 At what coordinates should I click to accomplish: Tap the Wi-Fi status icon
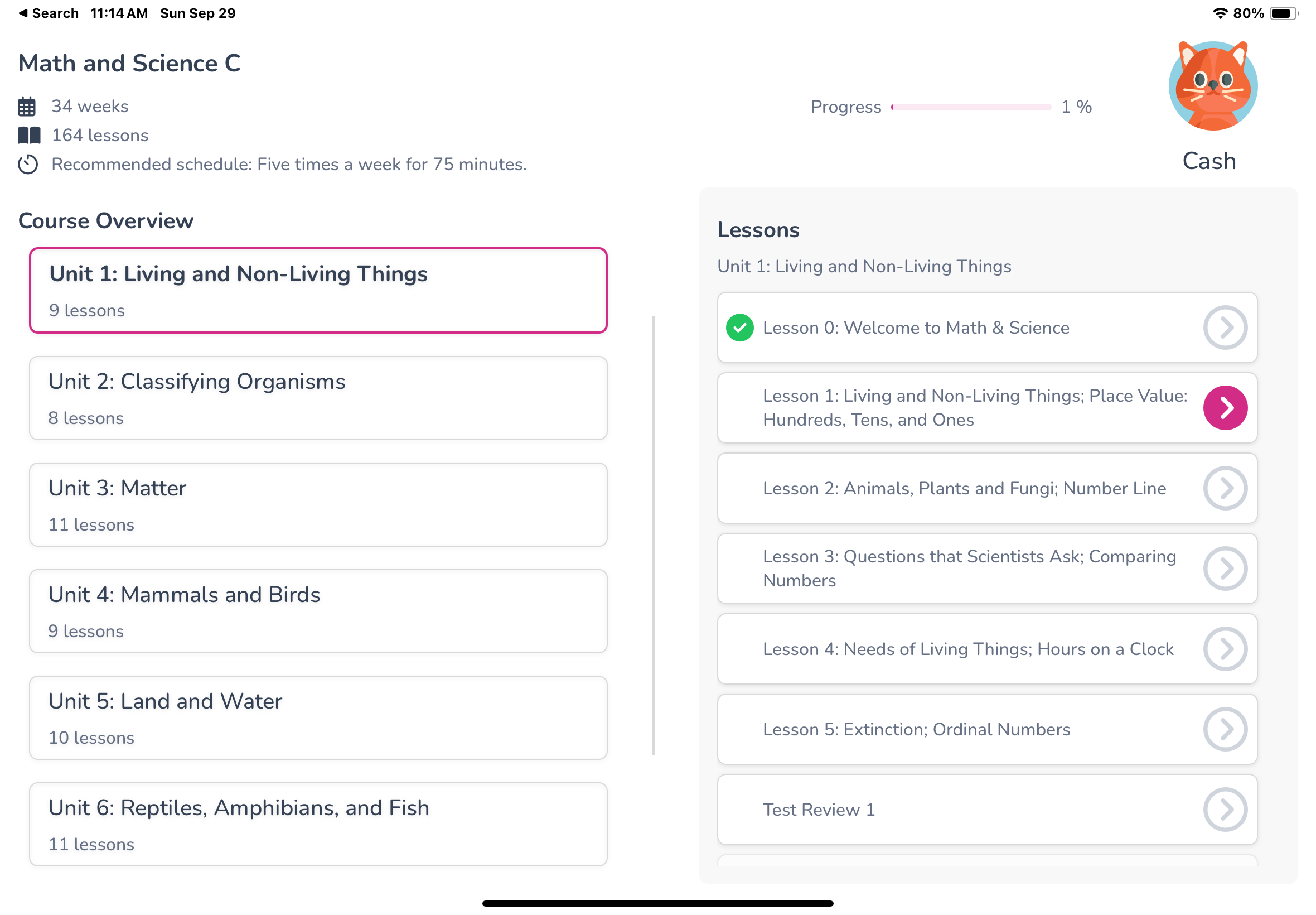tap(1220, 13)
